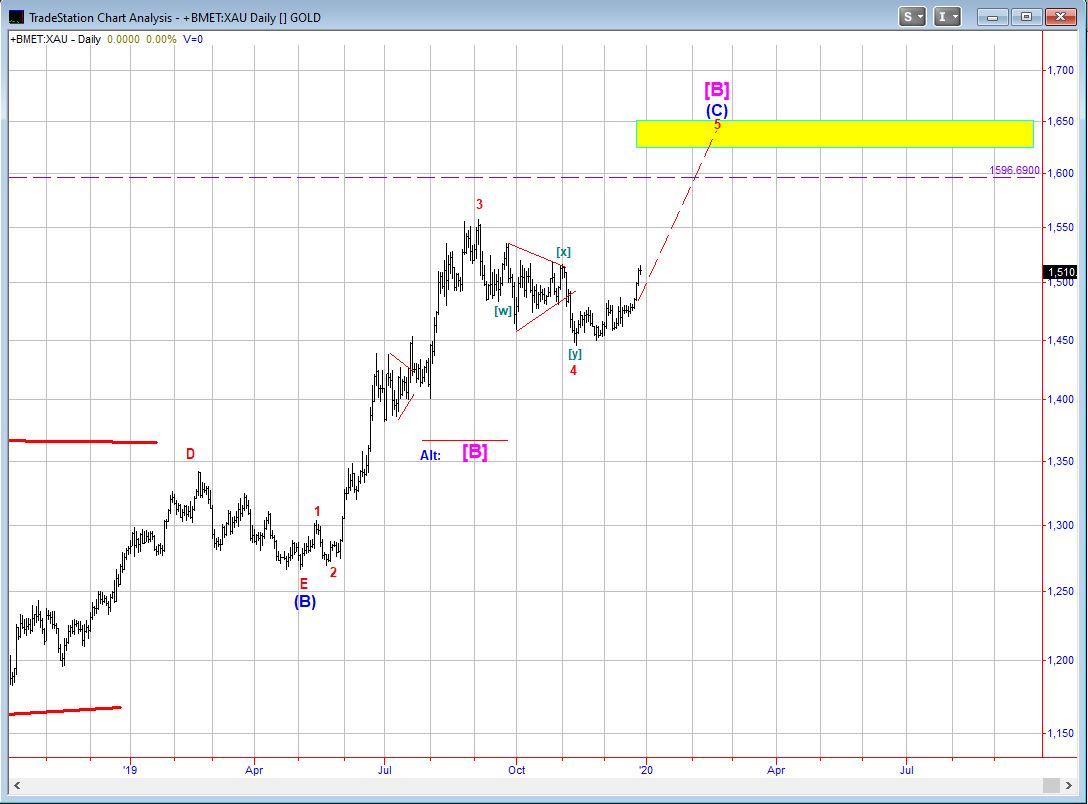1088x804 pixels.
Task: Select the red wave 3 label
Action: tap(479, 204)
